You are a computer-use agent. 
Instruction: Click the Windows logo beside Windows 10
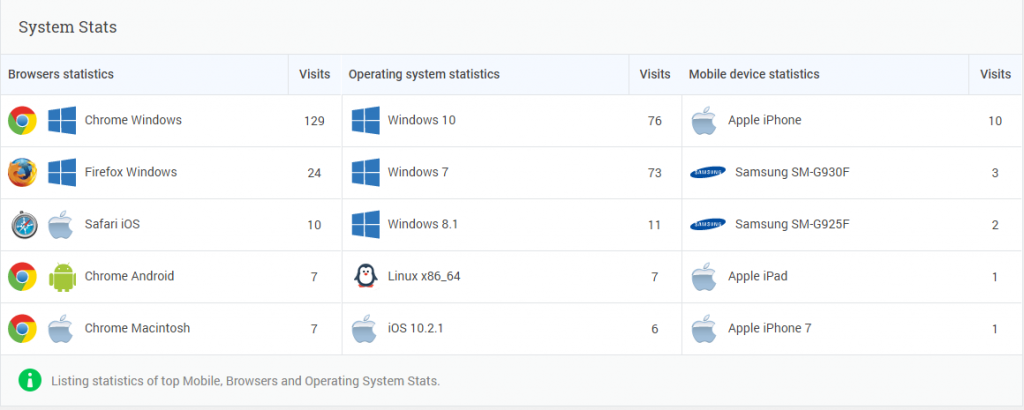(x=366, y=120)
